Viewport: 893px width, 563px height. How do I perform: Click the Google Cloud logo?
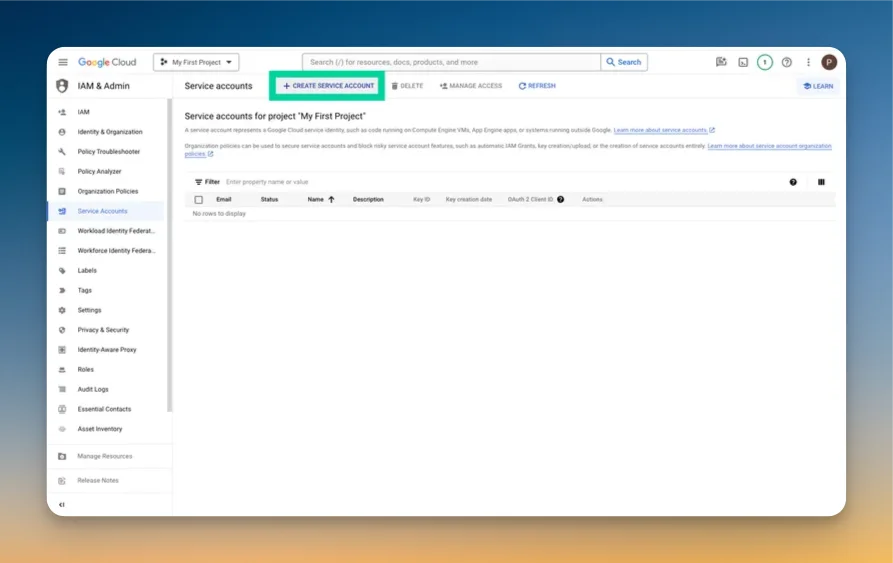coord(107,62)
